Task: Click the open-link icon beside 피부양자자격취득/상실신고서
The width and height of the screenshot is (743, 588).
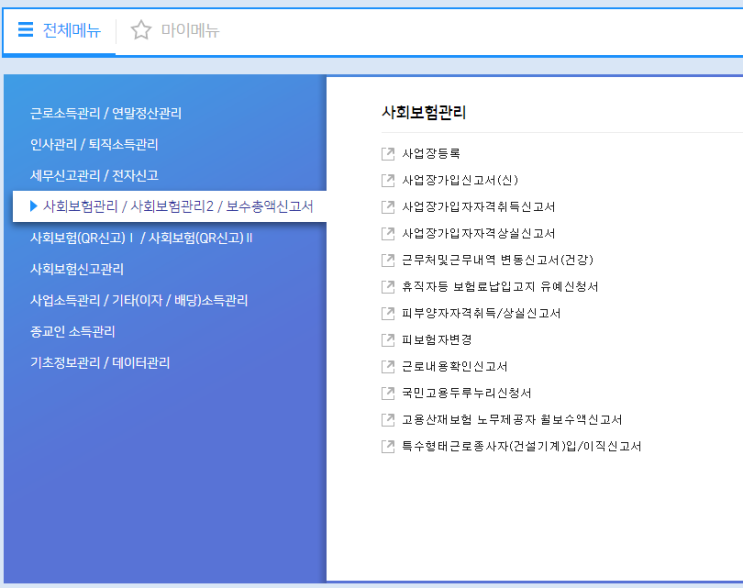Action: coord(388,313)
